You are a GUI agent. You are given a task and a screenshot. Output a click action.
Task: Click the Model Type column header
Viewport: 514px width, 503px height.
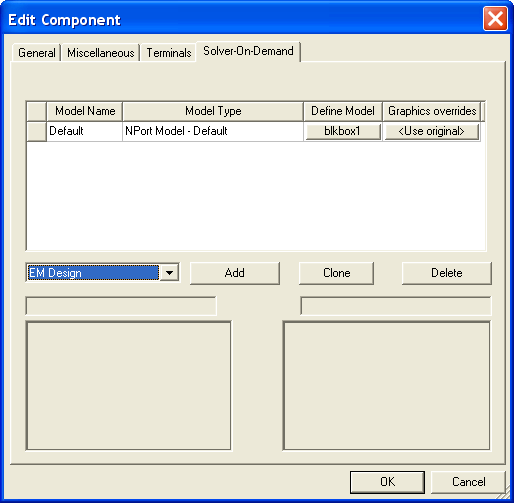[213, 111]
